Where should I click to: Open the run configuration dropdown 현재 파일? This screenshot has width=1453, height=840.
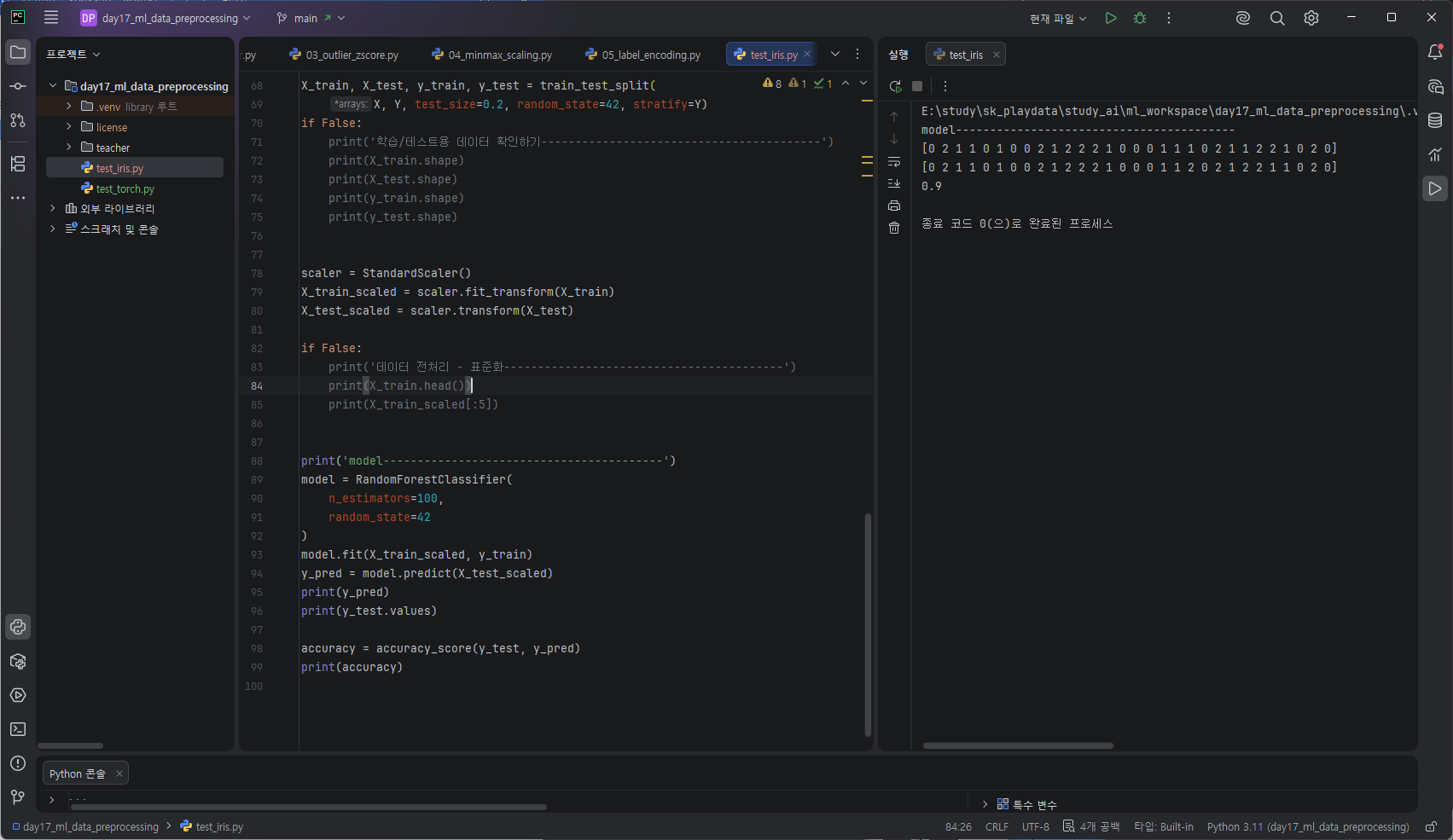click(x=1058, y=18)
